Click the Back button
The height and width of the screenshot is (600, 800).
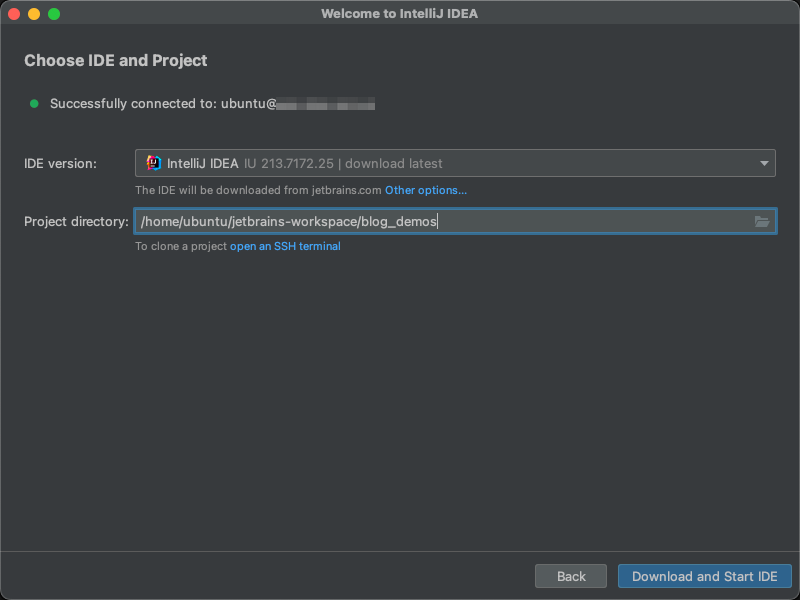point(571,576)
